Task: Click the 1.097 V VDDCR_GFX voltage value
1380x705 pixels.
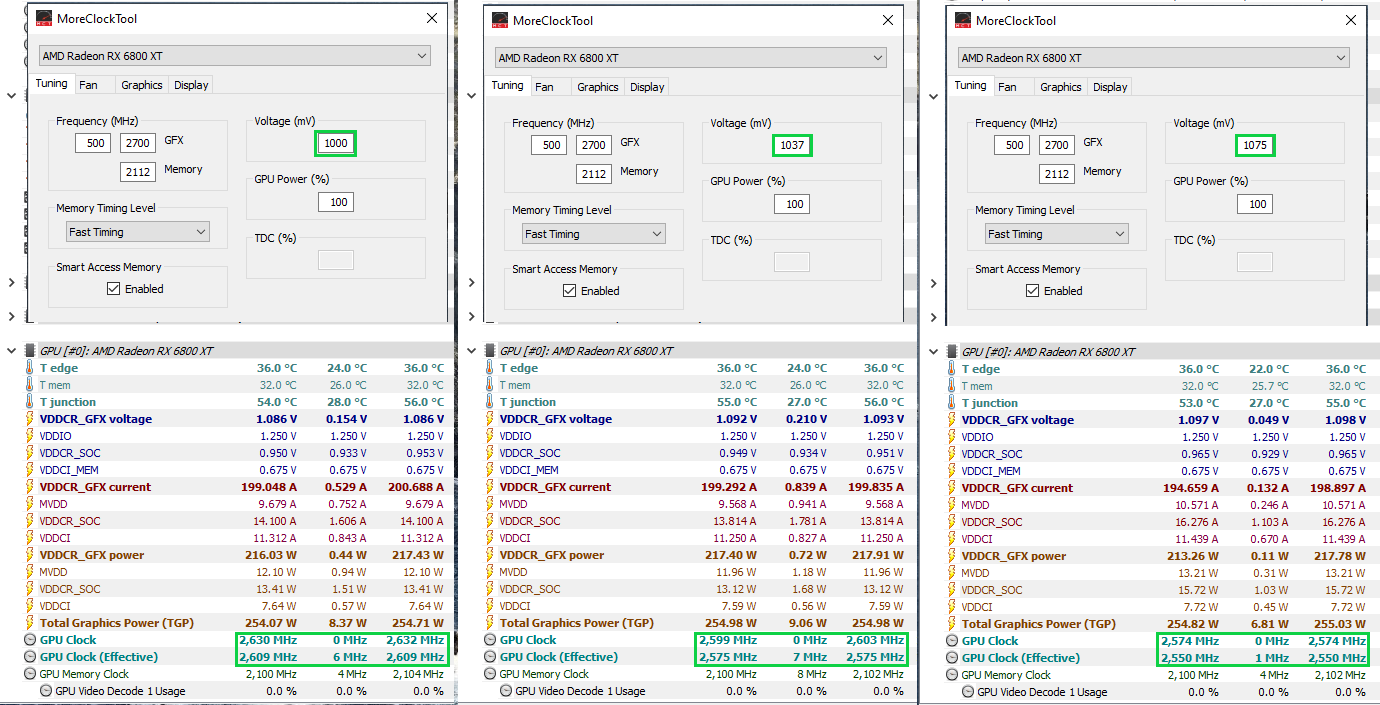Action: [1196, 420]
